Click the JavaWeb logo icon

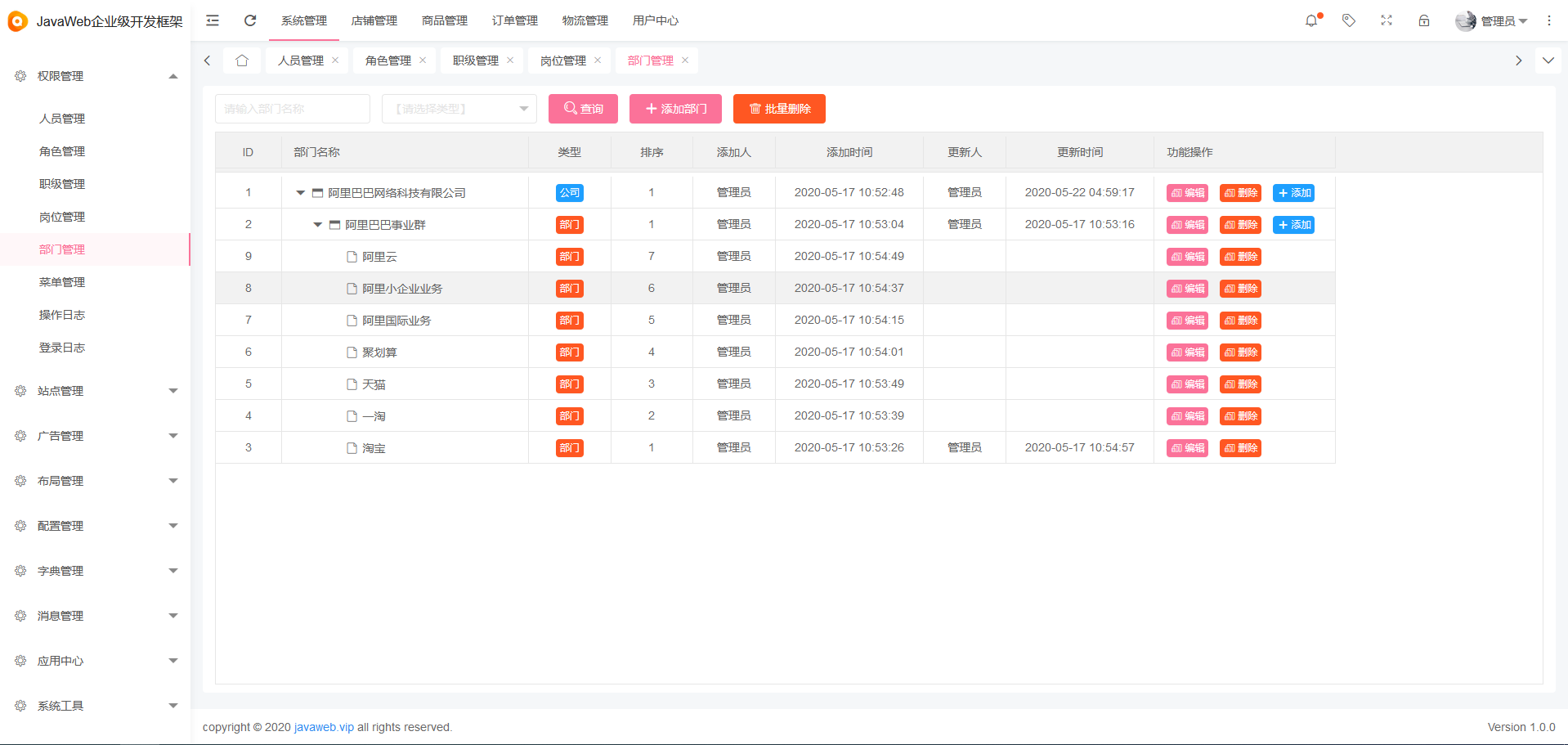[17, 20]
